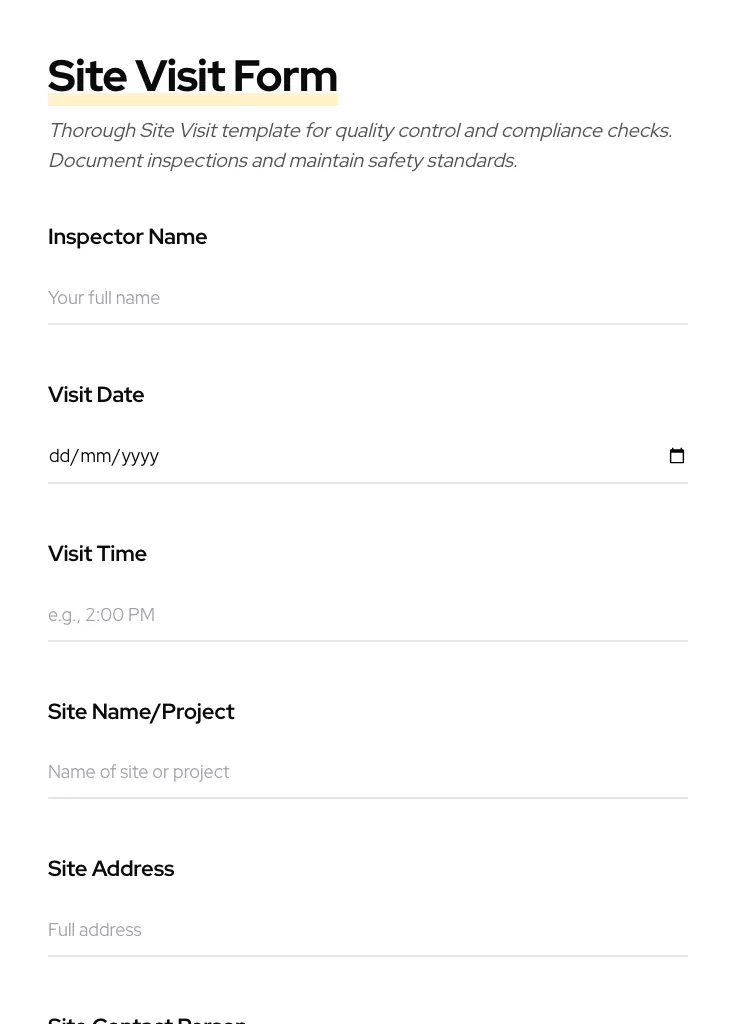Click the Inspector Name label

[x=128, y=237]
